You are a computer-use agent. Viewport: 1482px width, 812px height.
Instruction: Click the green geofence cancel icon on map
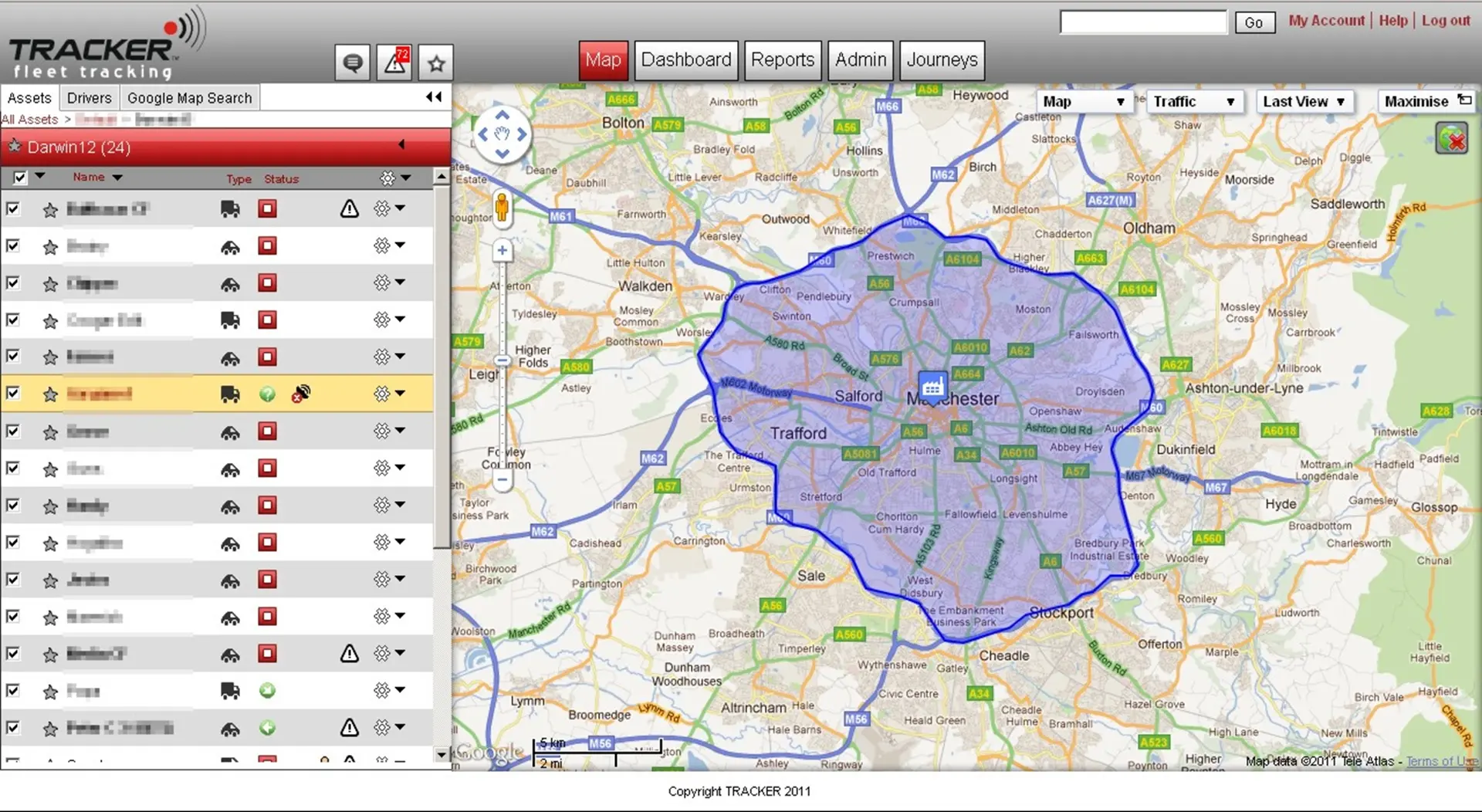pyautogui.click(x=1452, y=139)
